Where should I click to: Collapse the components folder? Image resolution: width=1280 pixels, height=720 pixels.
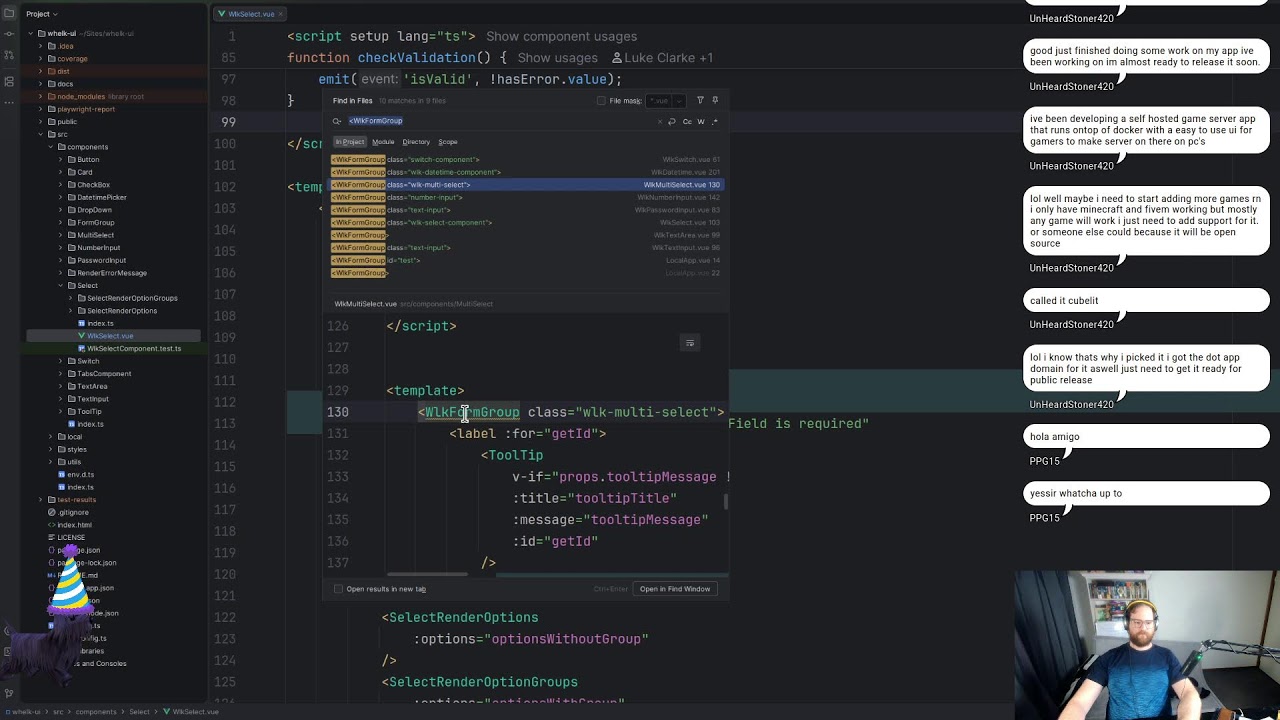click(50, 147)
